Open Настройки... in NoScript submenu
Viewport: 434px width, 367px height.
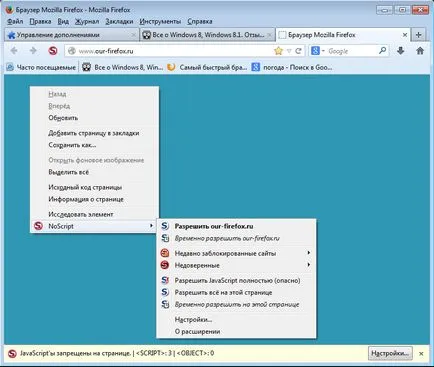tap(236, 320)
